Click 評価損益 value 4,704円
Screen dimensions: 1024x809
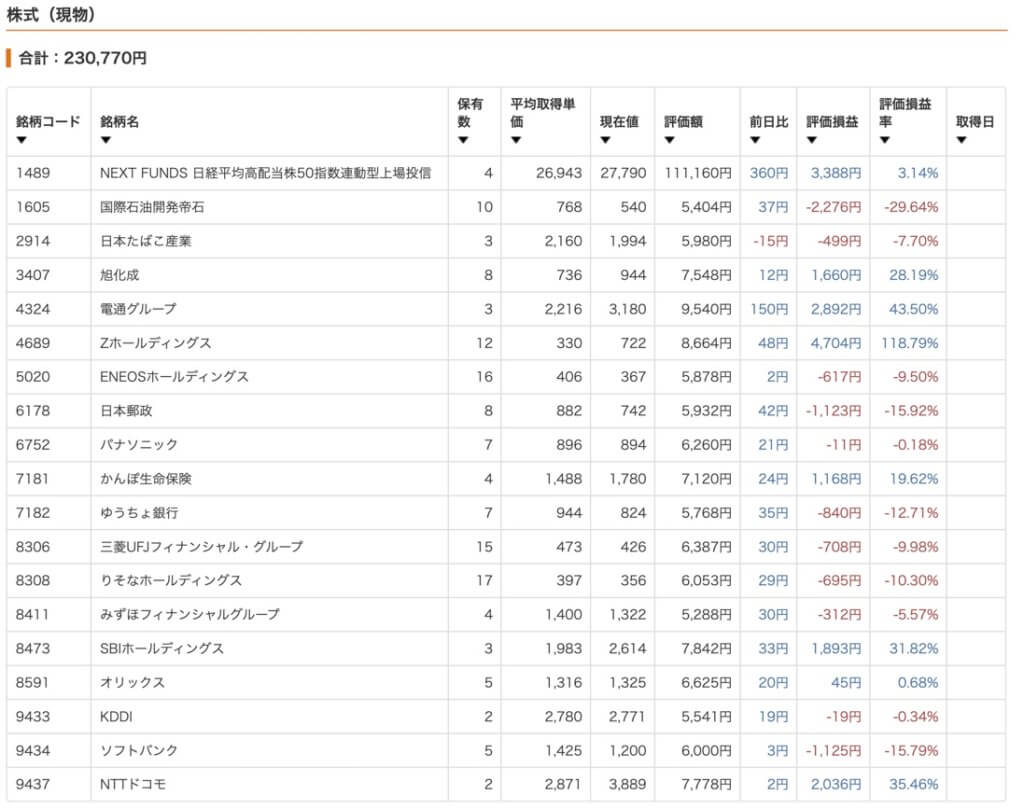pyautogui.click(x=836, y=343)
